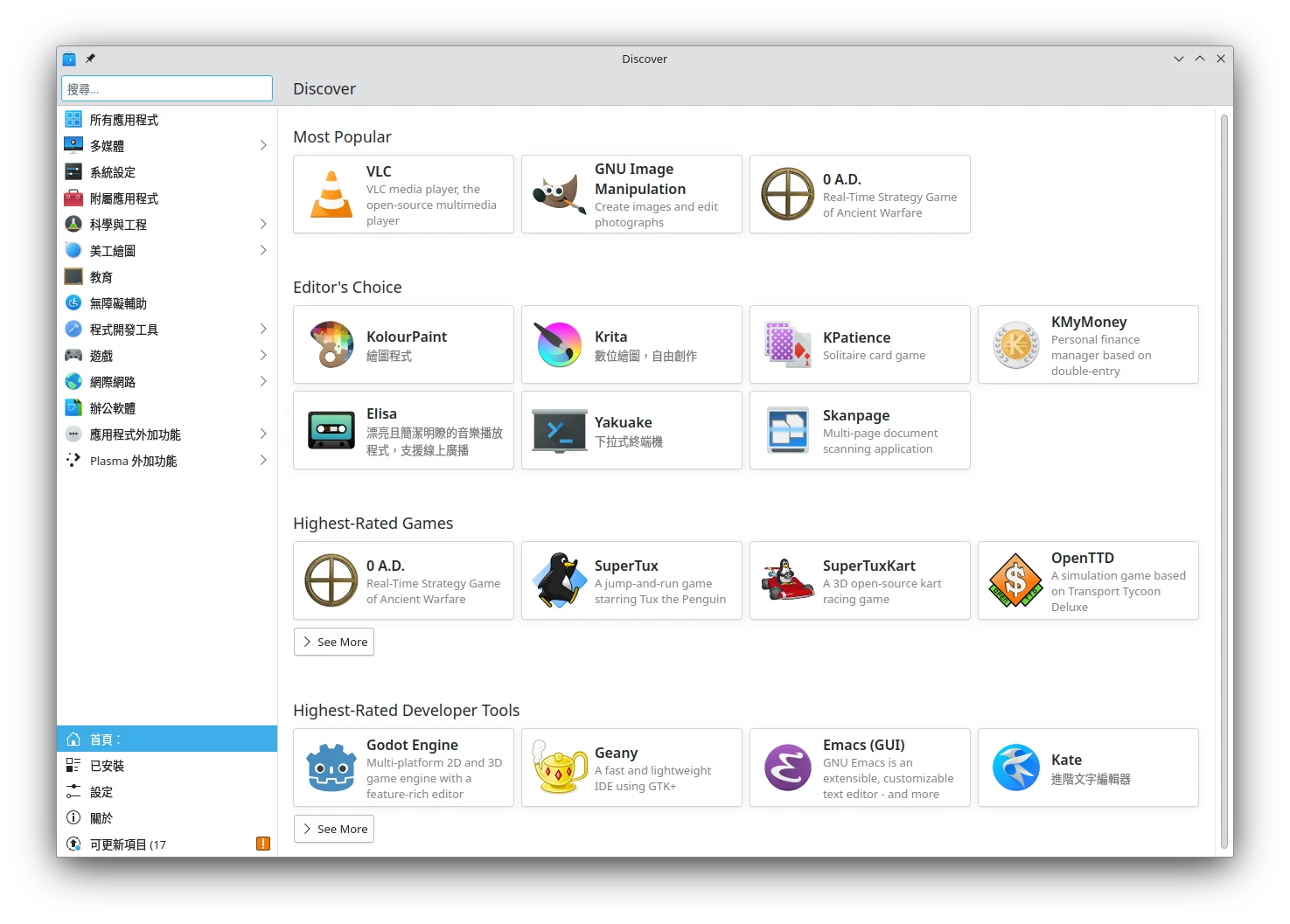Click the Yakuake terminal icon
The width and height of the screenshot is (1290, 924).
tap(560, 430)
